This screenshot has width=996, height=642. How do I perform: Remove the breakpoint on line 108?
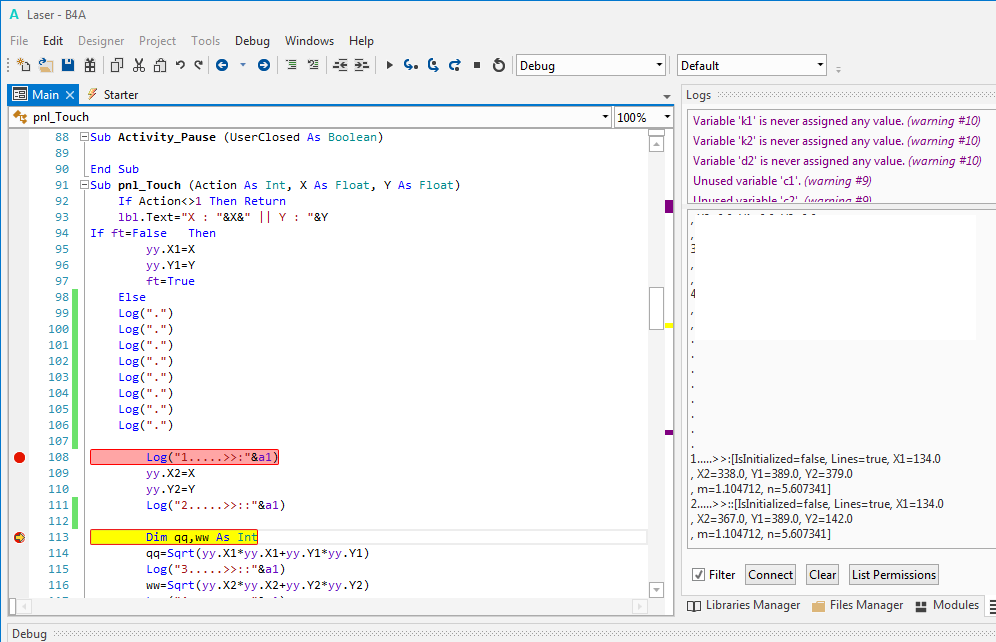(x=19, y=457)
